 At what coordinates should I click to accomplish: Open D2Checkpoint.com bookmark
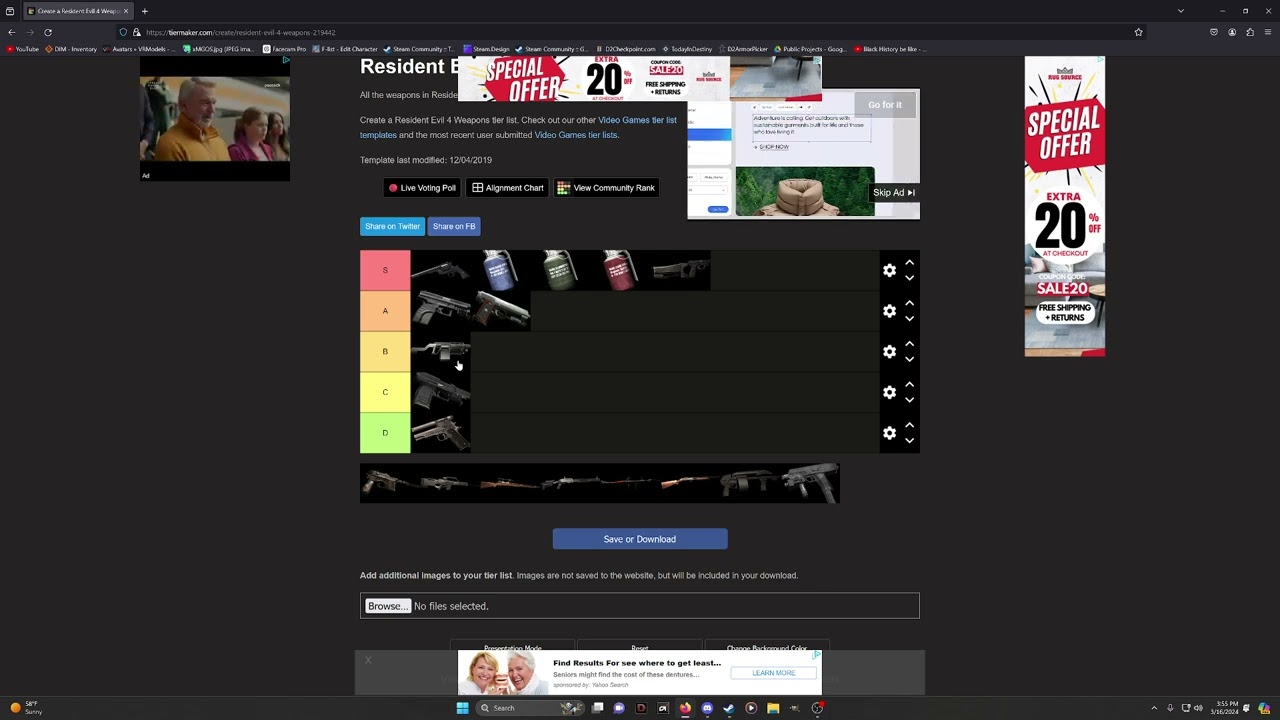[x=626, y=49]
